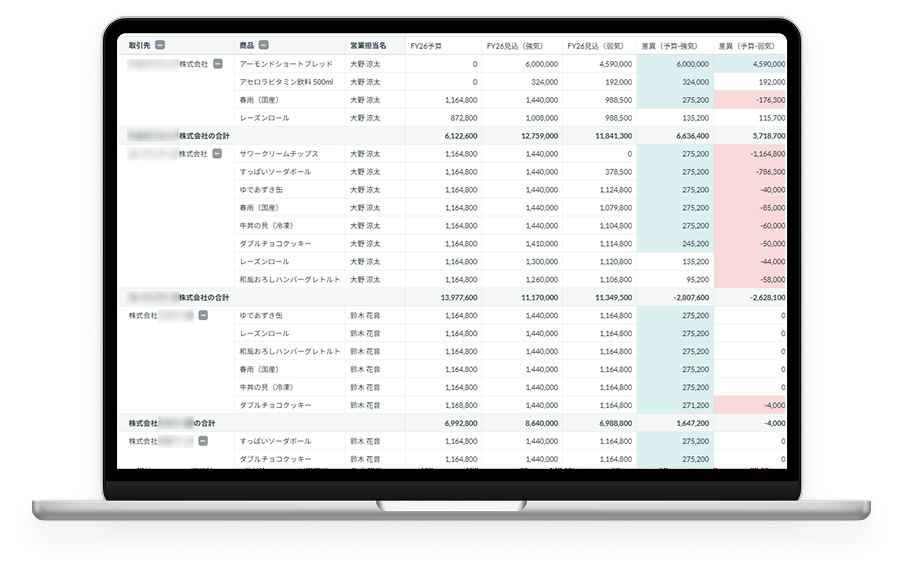Image resolution: width=903 pixels, height=569 pixels.
Task: Collapse company group starting with ゆであずき缶 by 鈴木 花音
Action: click(x=203, y=316)
